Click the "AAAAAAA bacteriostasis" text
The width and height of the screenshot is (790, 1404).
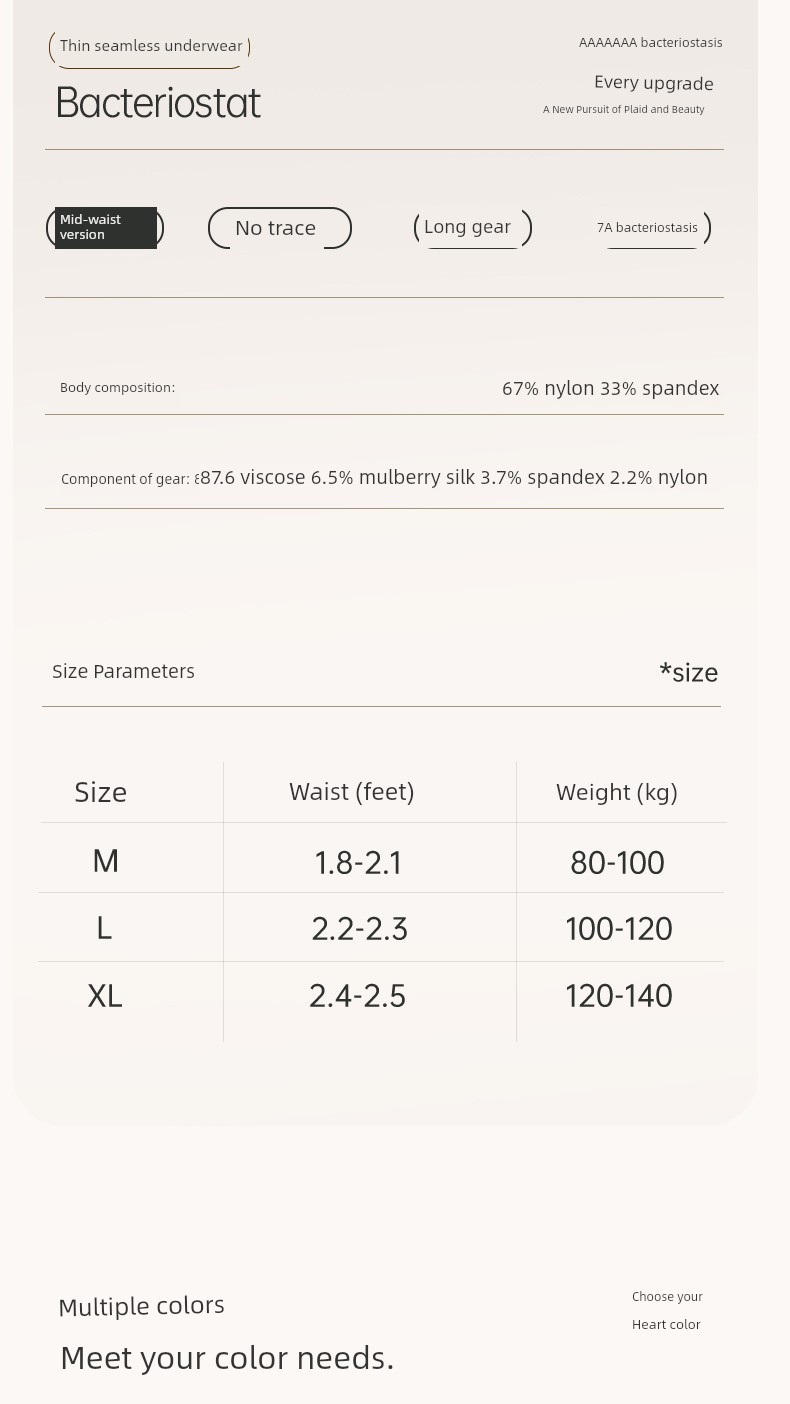(650, 43)
